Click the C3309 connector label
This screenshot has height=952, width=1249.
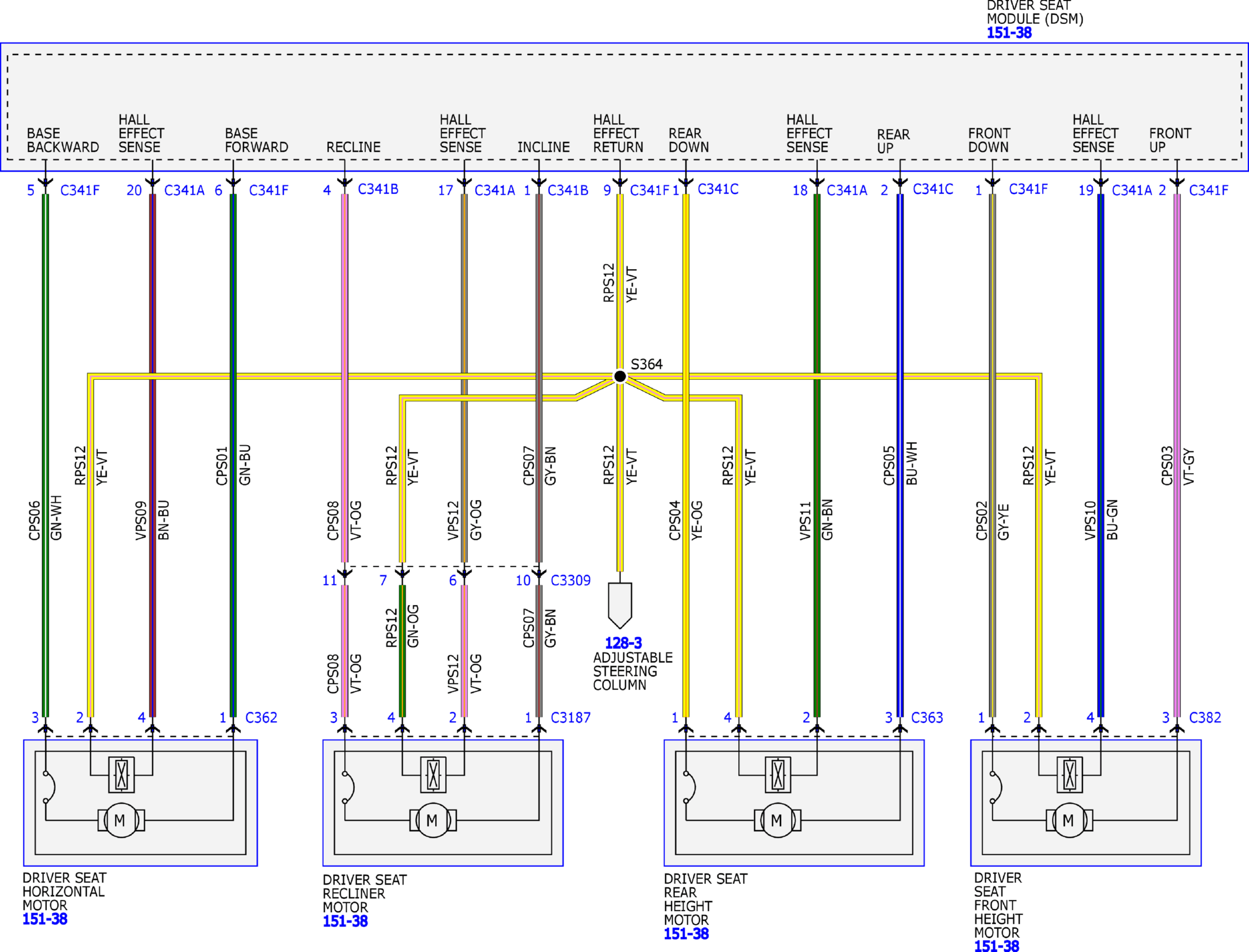(571, 580)
